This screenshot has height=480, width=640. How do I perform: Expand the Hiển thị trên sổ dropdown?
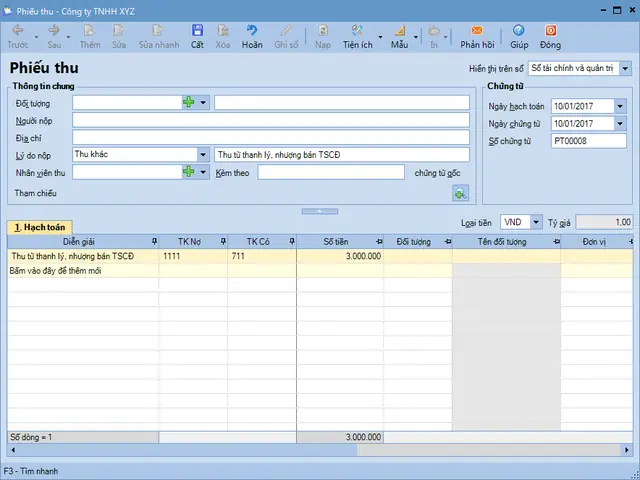(625, 68)
